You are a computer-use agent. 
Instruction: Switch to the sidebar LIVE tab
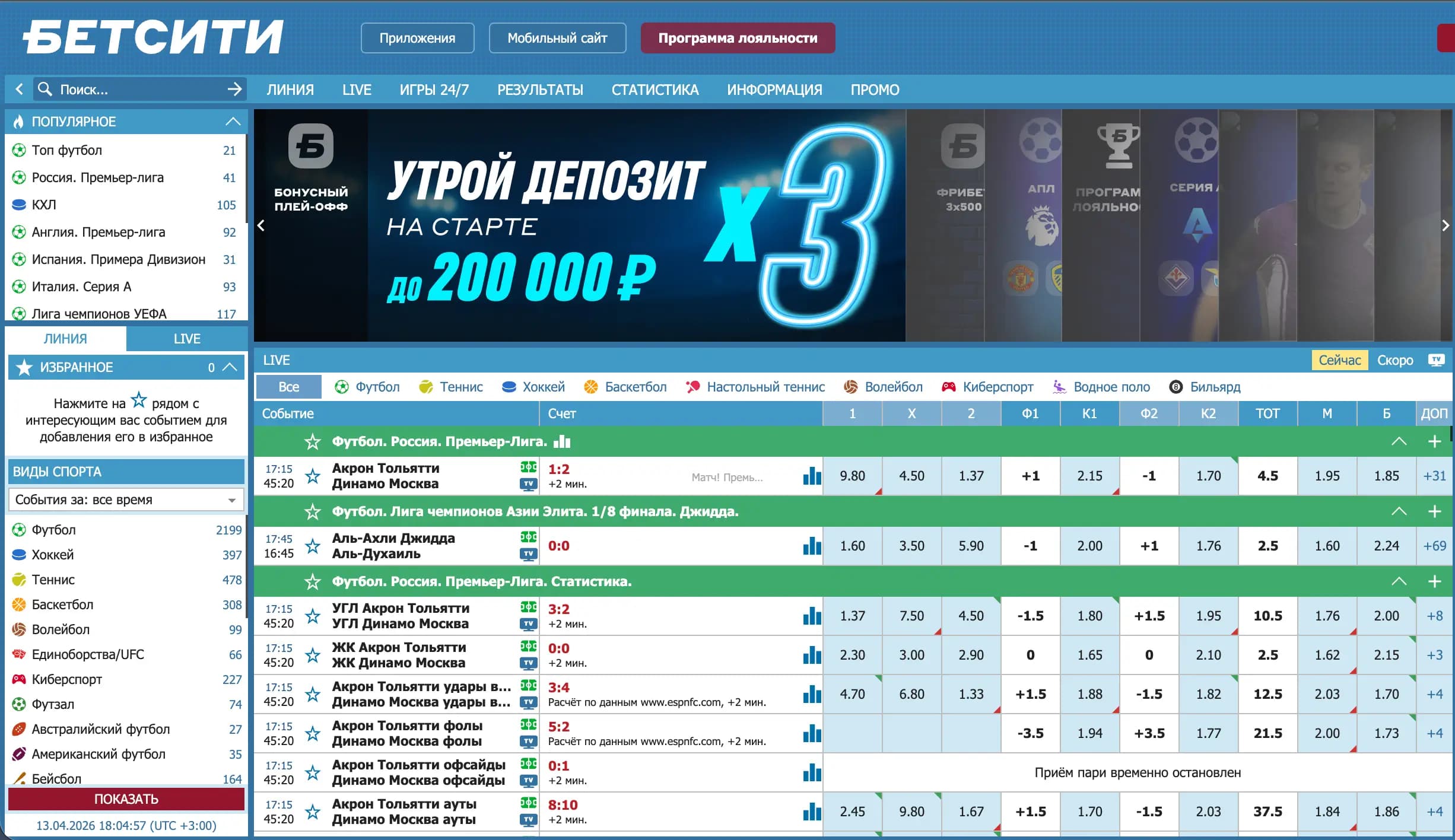[187, 339]
